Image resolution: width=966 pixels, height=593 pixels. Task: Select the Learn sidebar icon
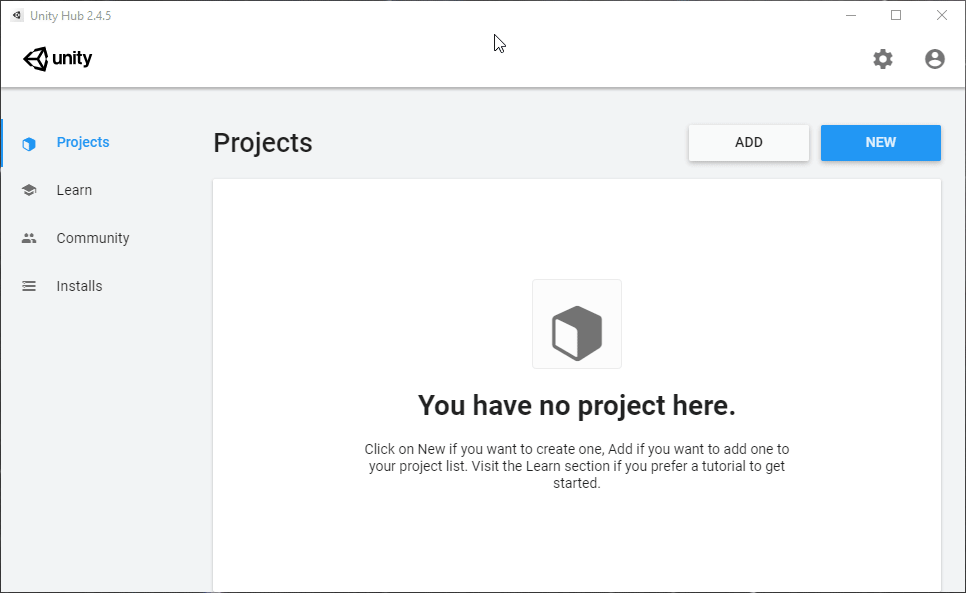[29, 189]
